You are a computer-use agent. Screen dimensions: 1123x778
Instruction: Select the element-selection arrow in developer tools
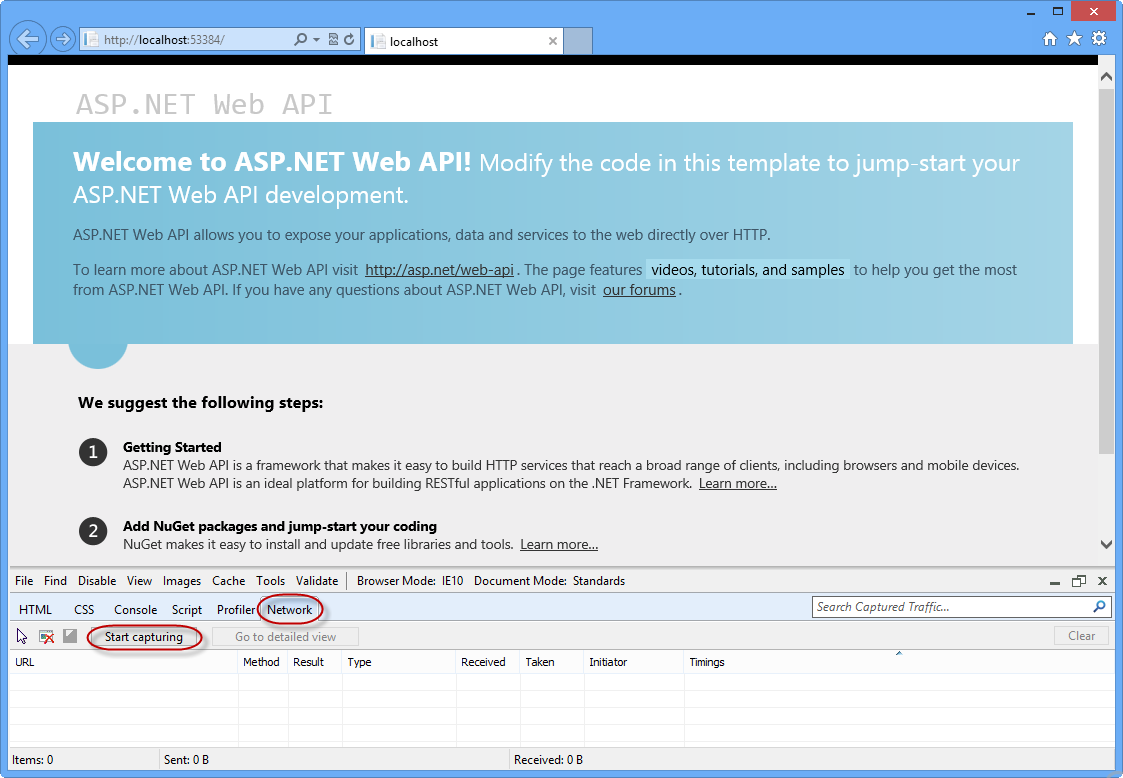[20, 635]
